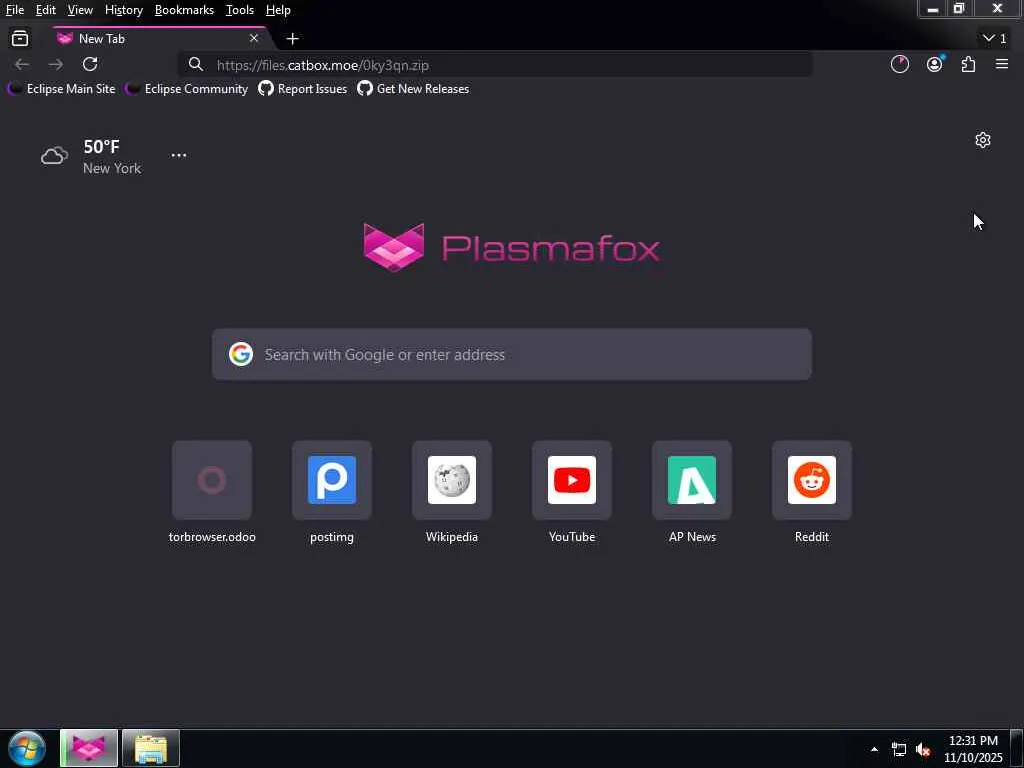Click the Plasmafox fox logo

point(394,247)
